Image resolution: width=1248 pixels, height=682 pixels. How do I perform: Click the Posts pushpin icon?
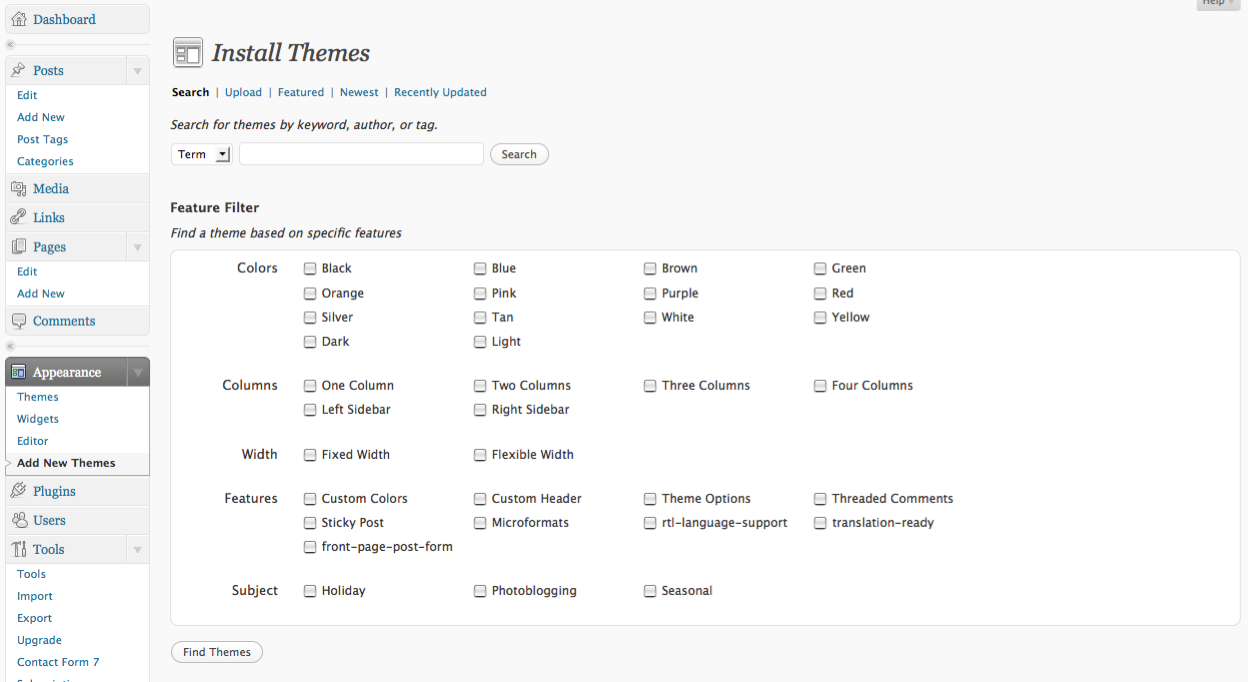point(19,70)
